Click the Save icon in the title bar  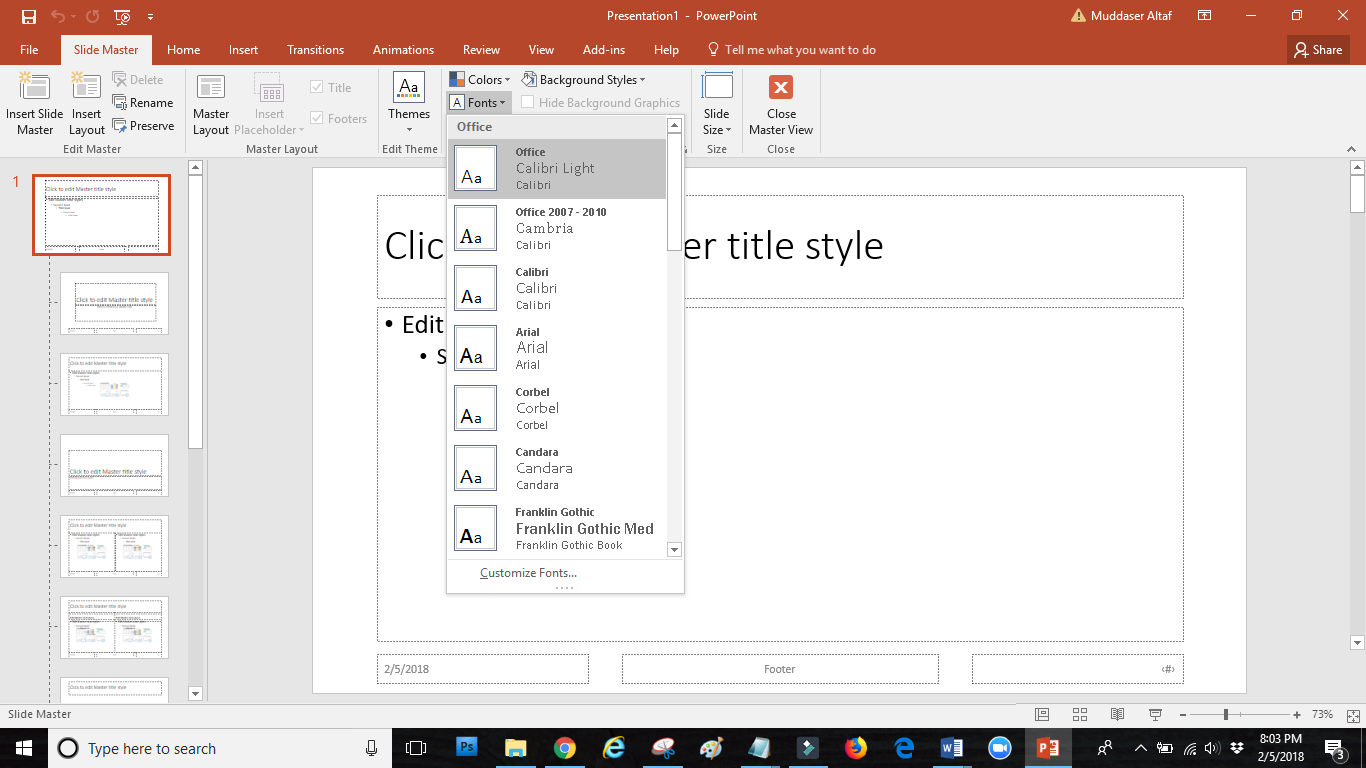[x=29, y=16]
